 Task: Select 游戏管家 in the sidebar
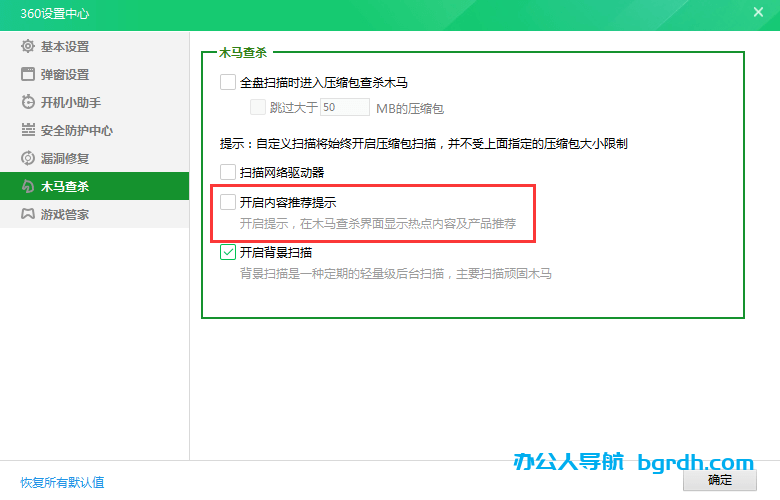pos(95,214)
